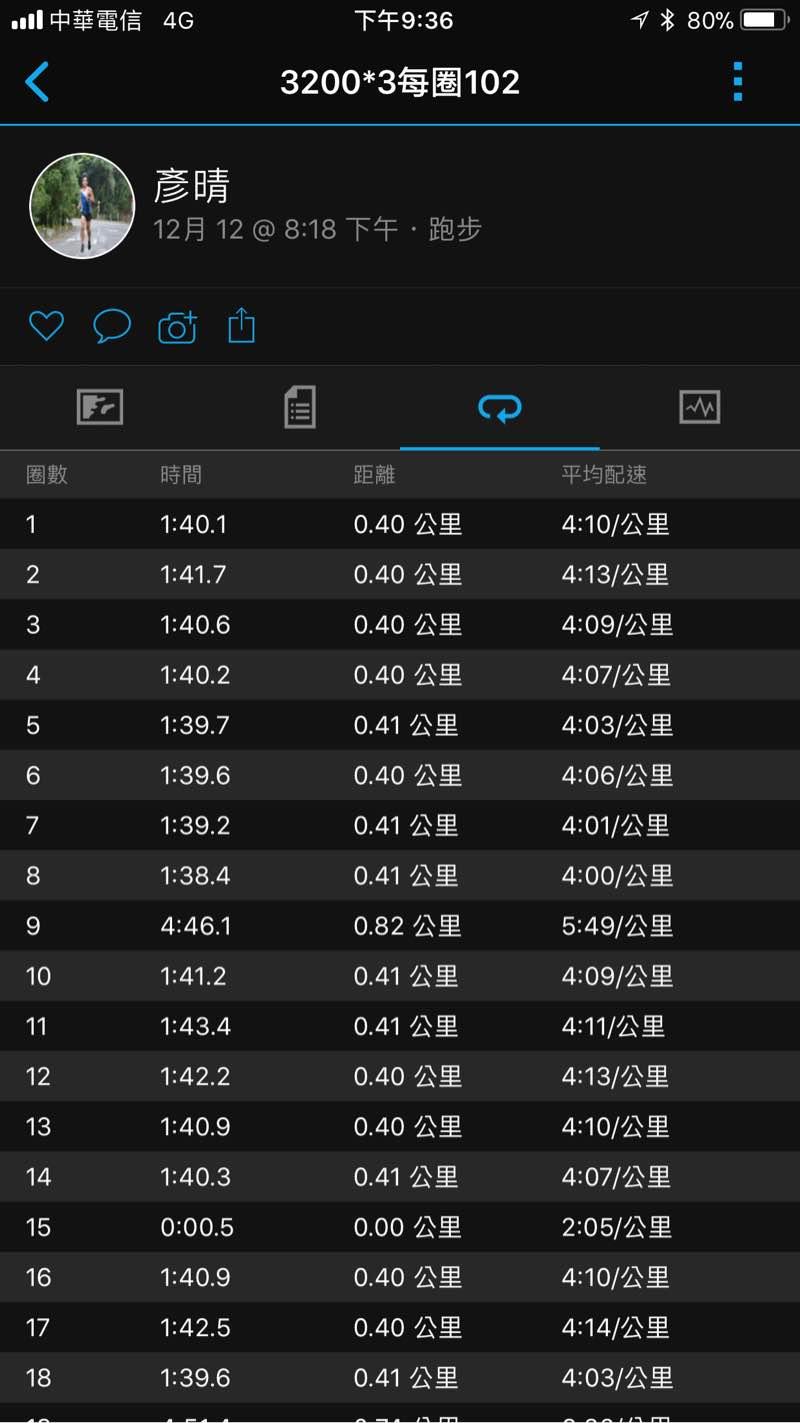
Task: Select the laps tab icon
Action: 500,408
